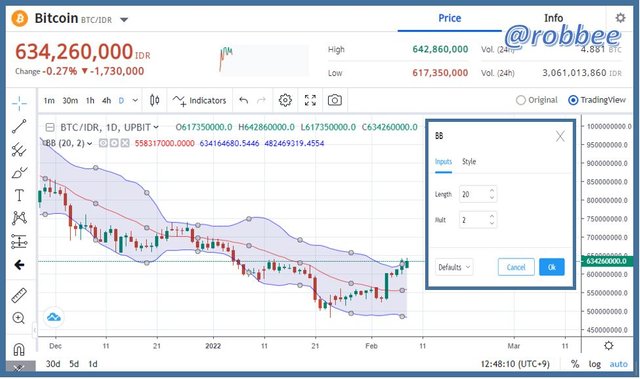
Task: Toggle auto scale mode
Action: coord(618,364)
